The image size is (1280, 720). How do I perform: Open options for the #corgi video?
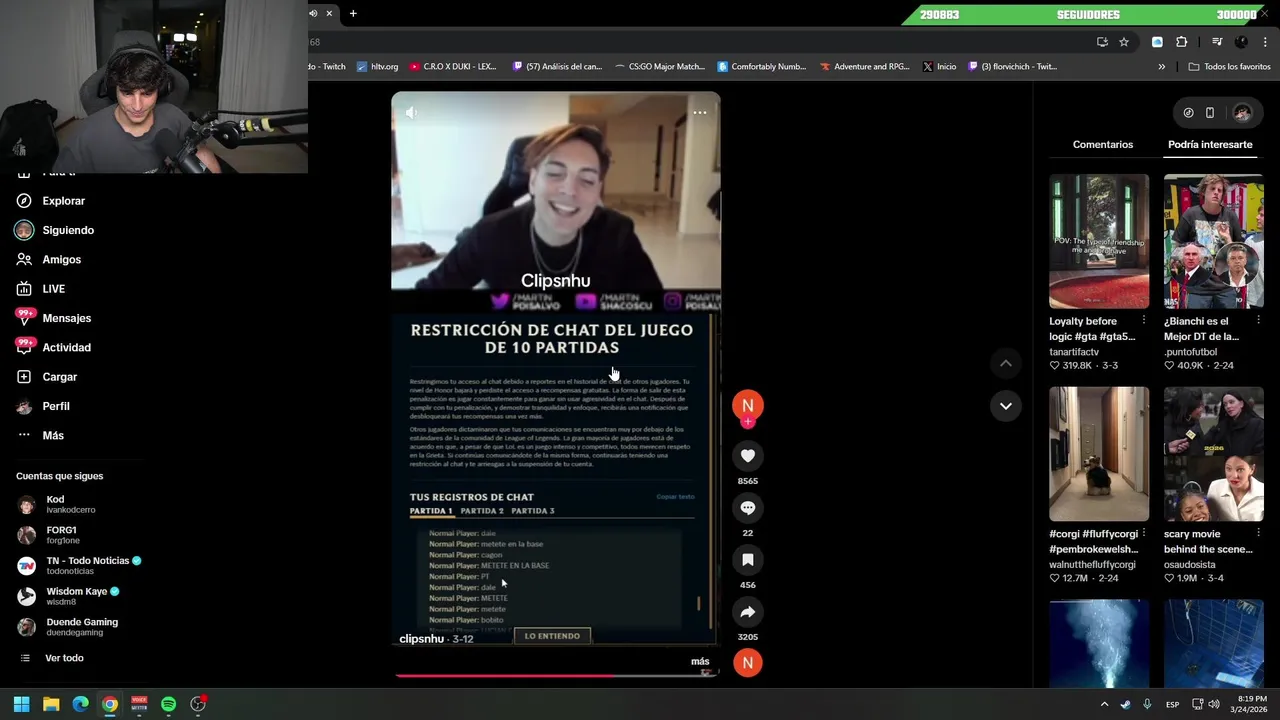pyautogui.click(x=1144, y=533)
